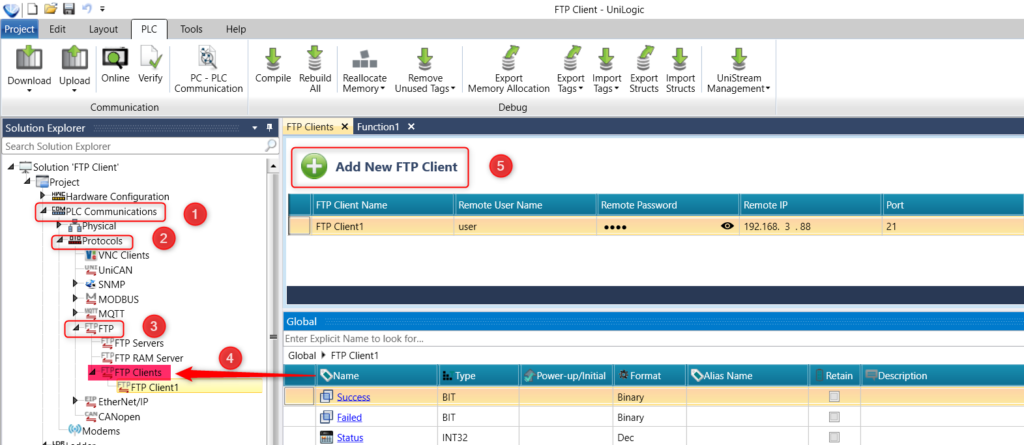Click the Import Structs icon
Viewport: 1024px width, 445px height.
[680, 58]
